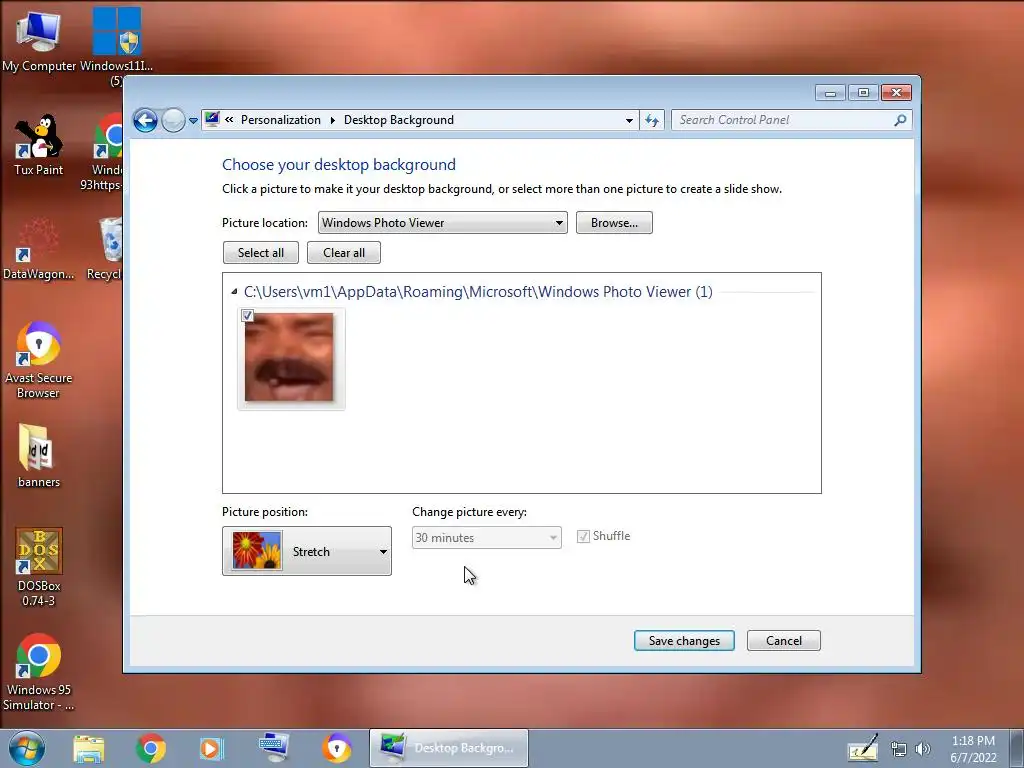The image size is (1024, 768).
Task: Click the Clear all button
Action: click(344, 253)
